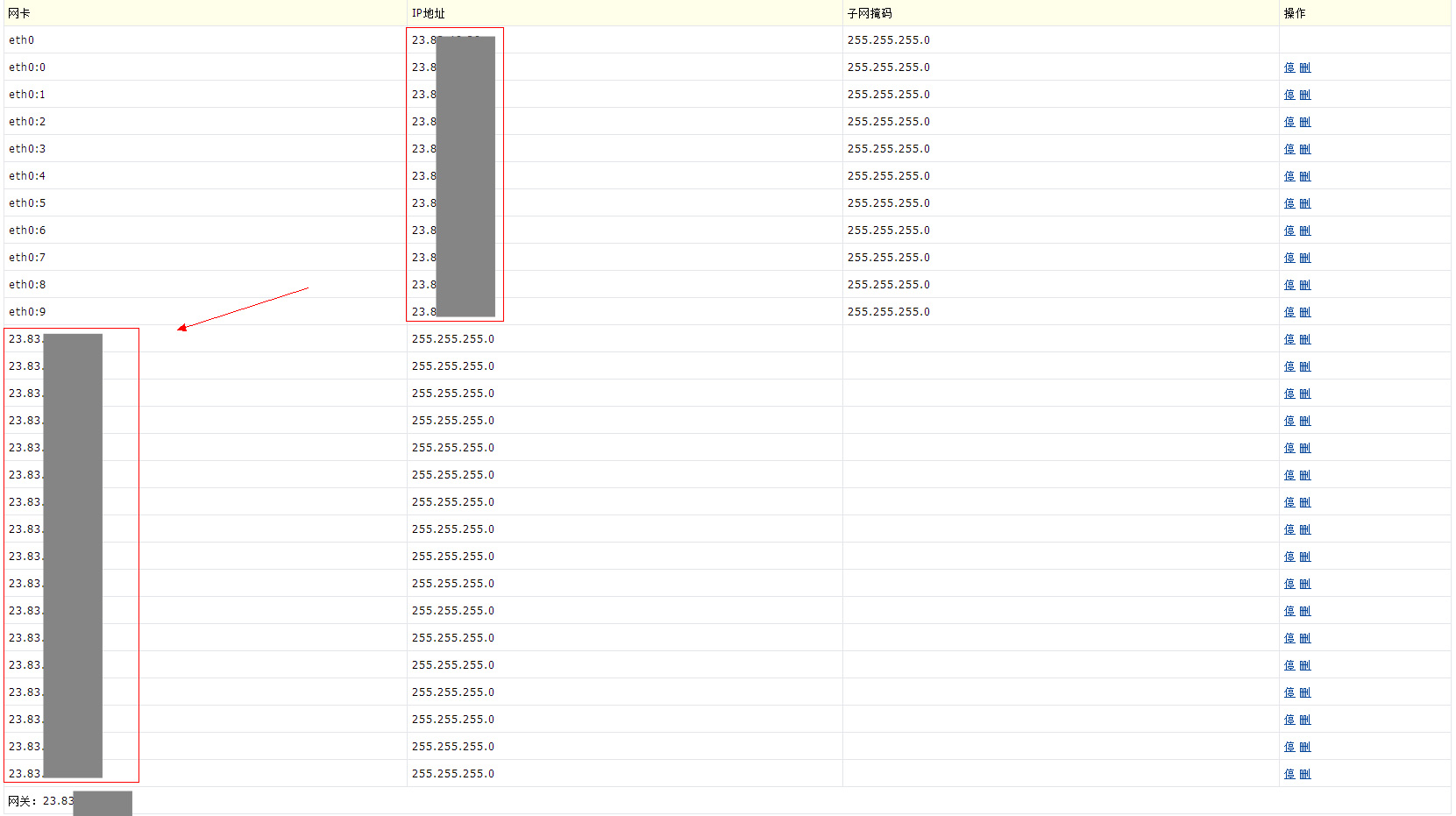This screenshot has width=1456, height=816.
Task: Click 删 in the eth0:8 row
Action: point(1304,285)
